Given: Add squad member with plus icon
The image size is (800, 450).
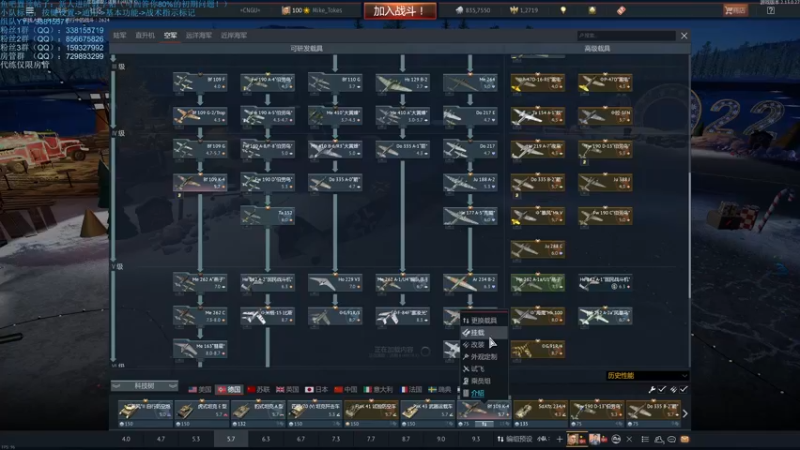Looking at the screenshot, I should click(560, 439).
